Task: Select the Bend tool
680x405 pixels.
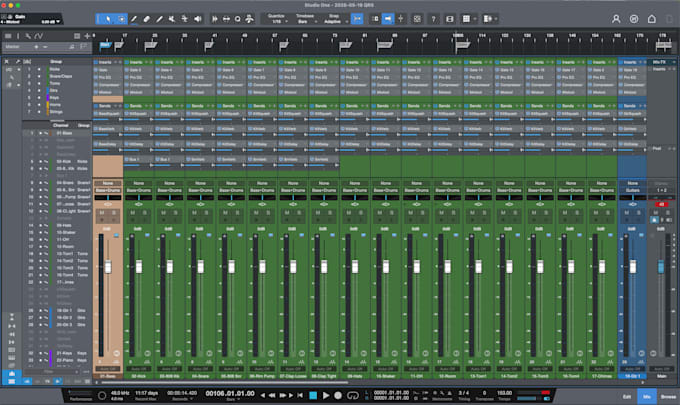Action: [184, 19]
